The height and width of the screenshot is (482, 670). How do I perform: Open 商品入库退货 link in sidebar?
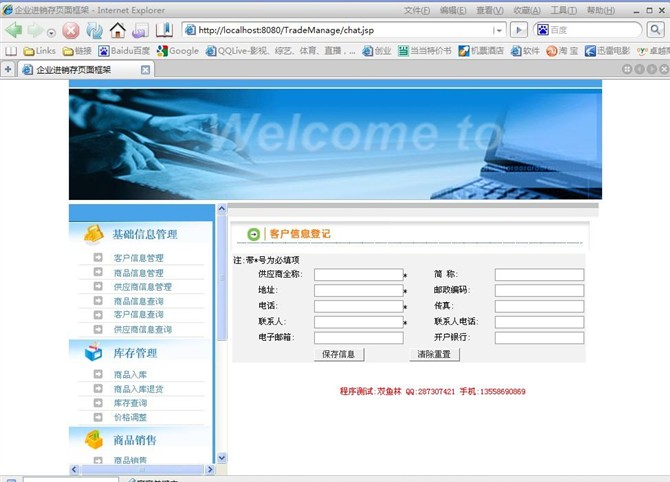pyautogui.click(x=138, y=389)
